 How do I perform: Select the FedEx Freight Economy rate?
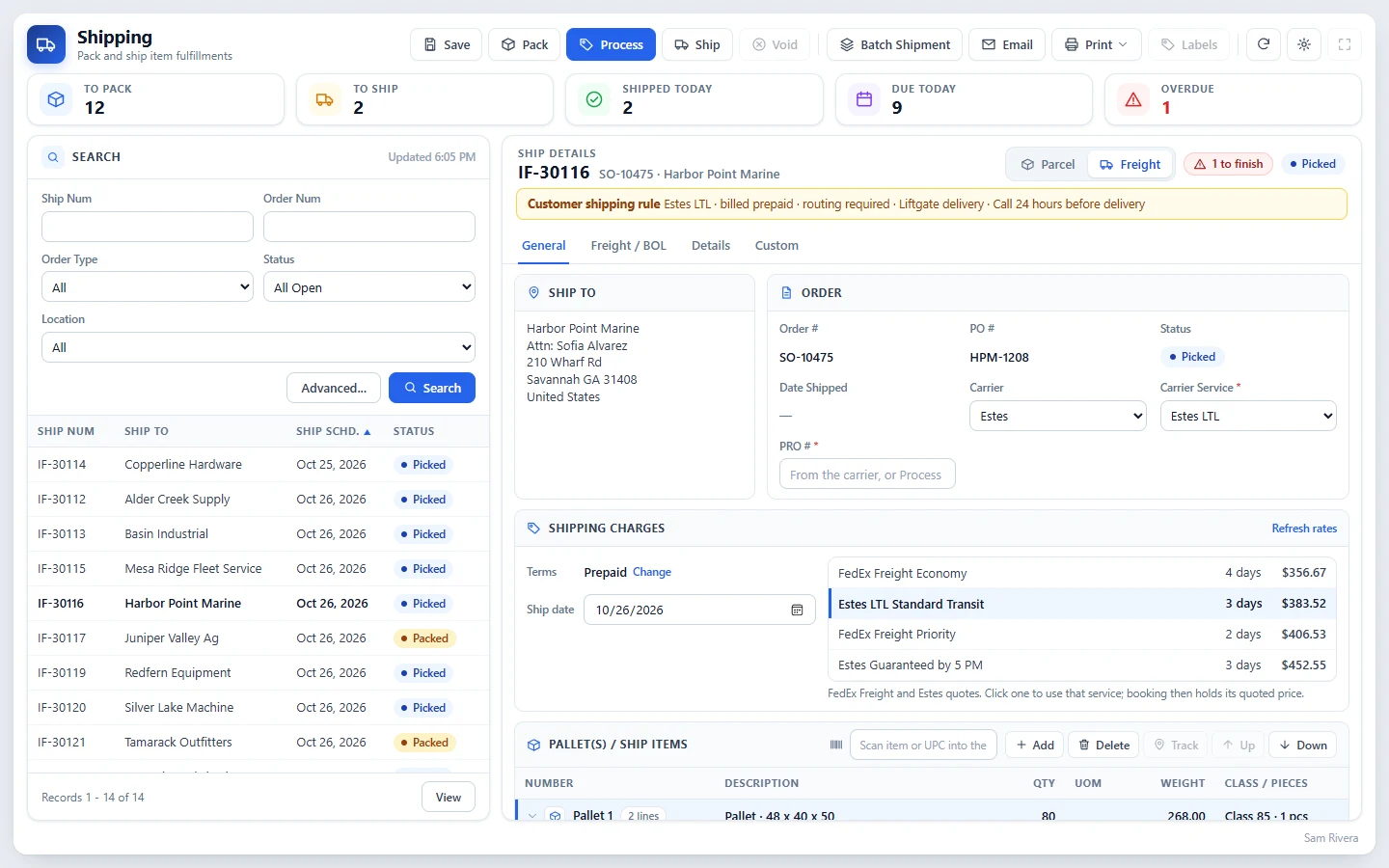1082,573
